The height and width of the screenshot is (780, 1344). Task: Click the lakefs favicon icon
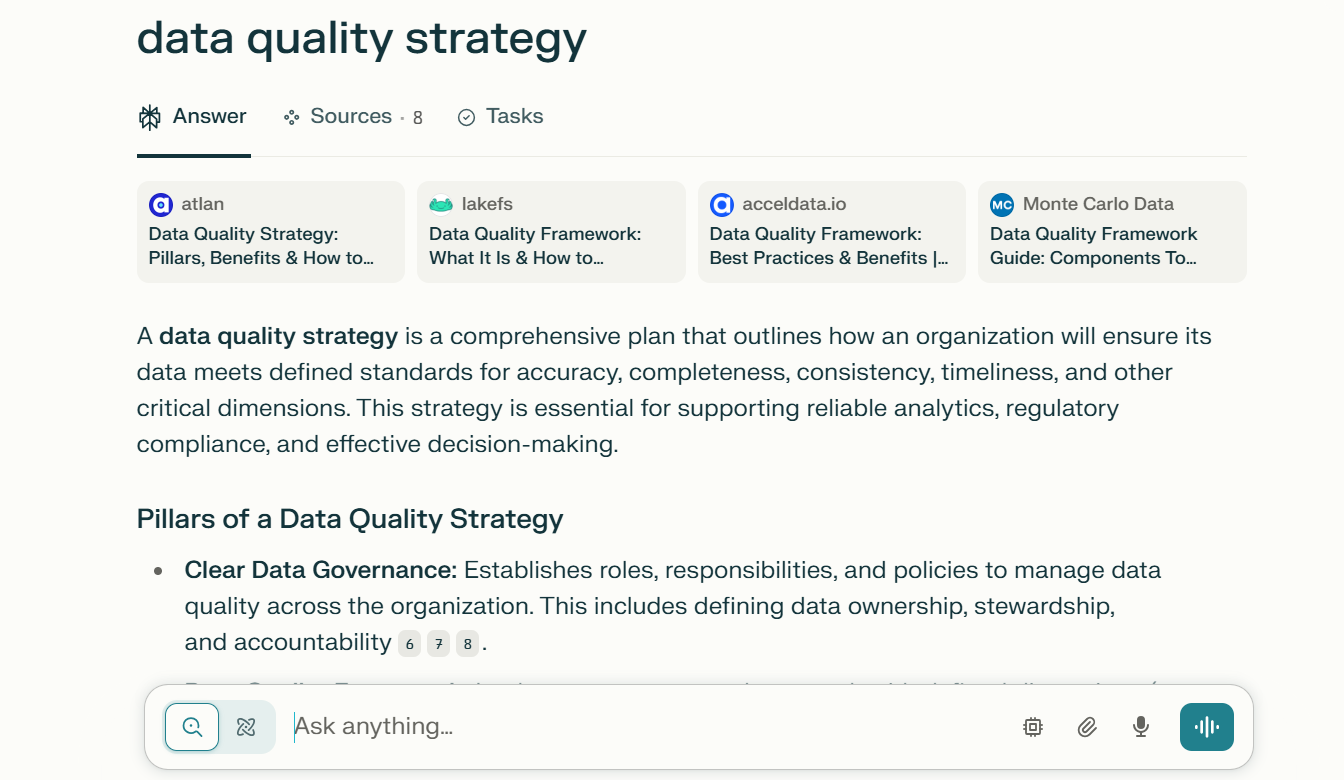(441, 205)
